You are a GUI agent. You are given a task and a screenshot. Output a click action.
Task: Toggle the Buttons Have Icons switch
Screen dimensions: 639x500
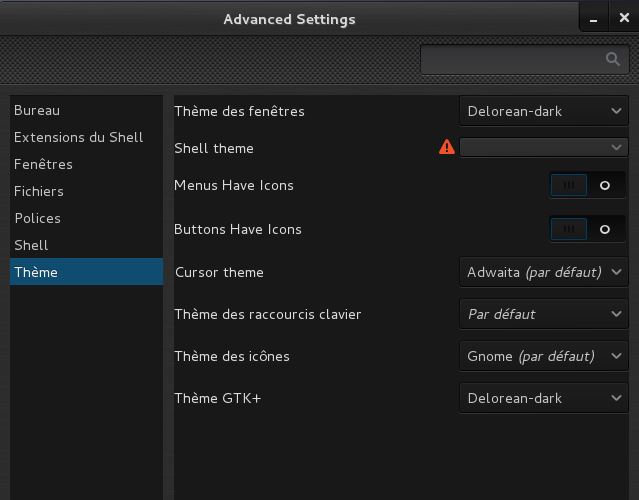point(587,229)
